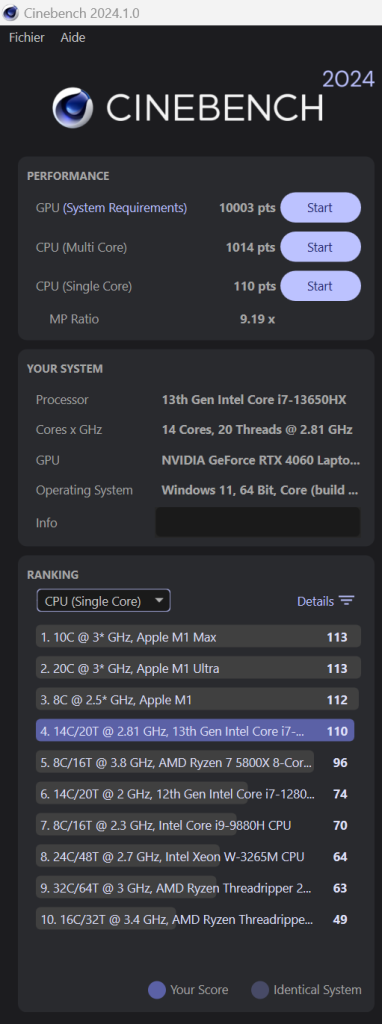Screen dimensions: 382x1024
Task: Click the processor name 13th Gen Intel Core i7-13650HX
Action: pos(254,399)
